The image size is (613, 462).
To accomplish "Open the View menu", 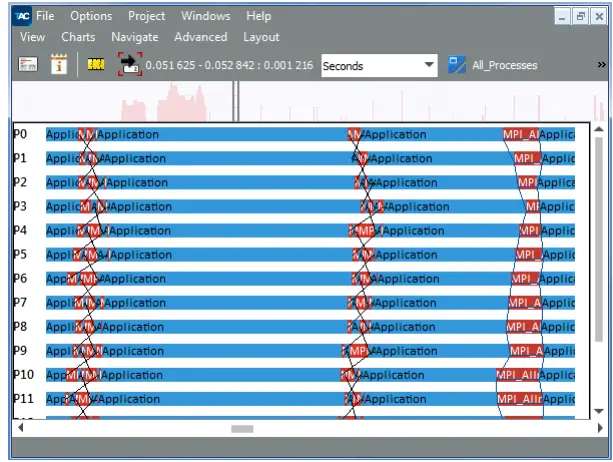I will pos(32,37).
